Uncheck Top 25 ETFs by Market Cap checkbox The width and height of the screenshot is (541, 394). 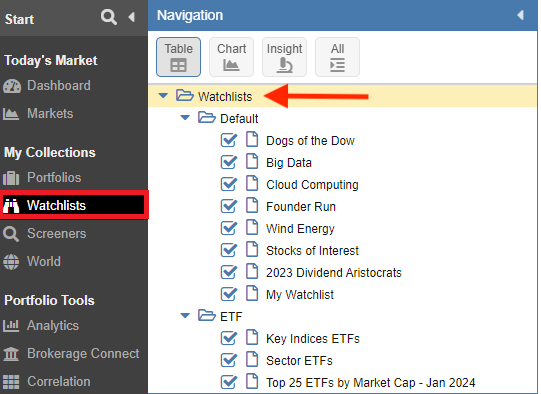click(229, 382)
